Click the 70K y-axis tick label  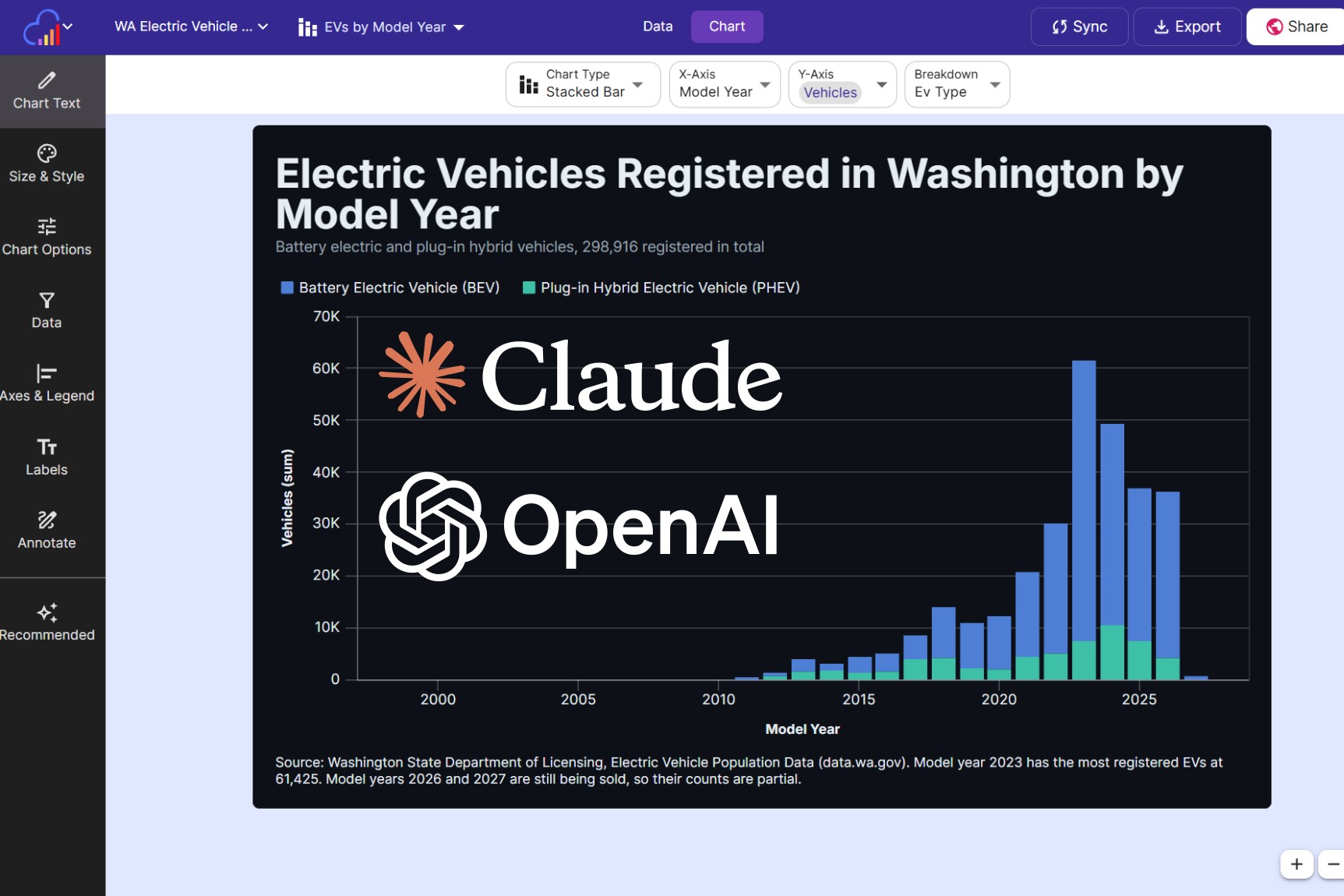(326, 316)
